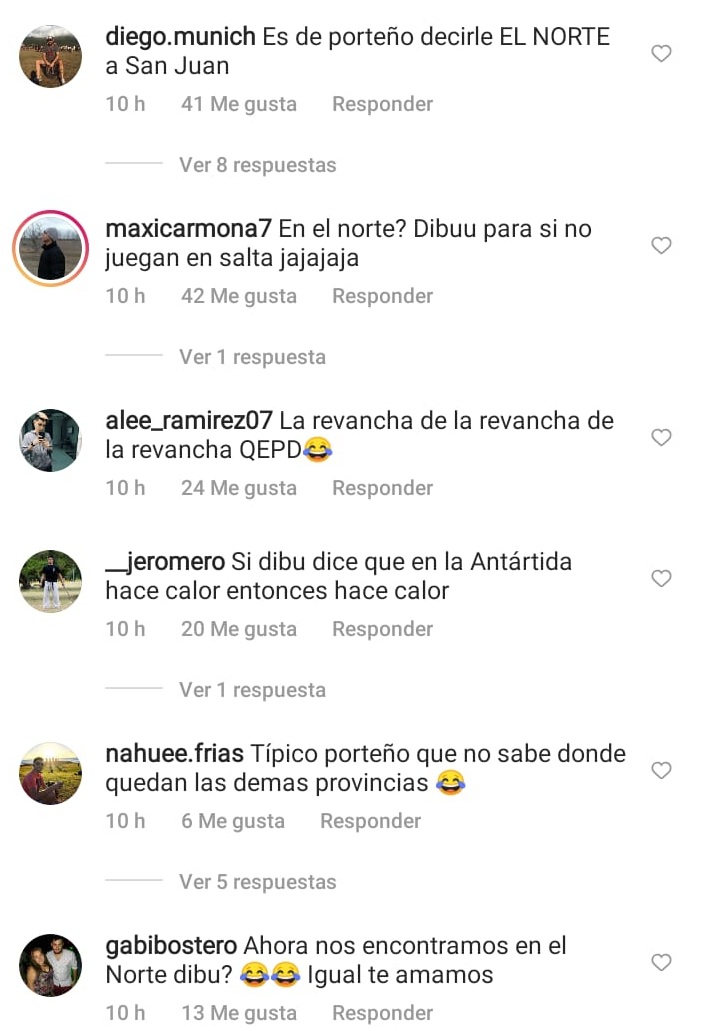Viewport: 711px width, 1031px height.
Task: Like alee_ramirez07's comment about la revancha
Action: click(661, 437)
